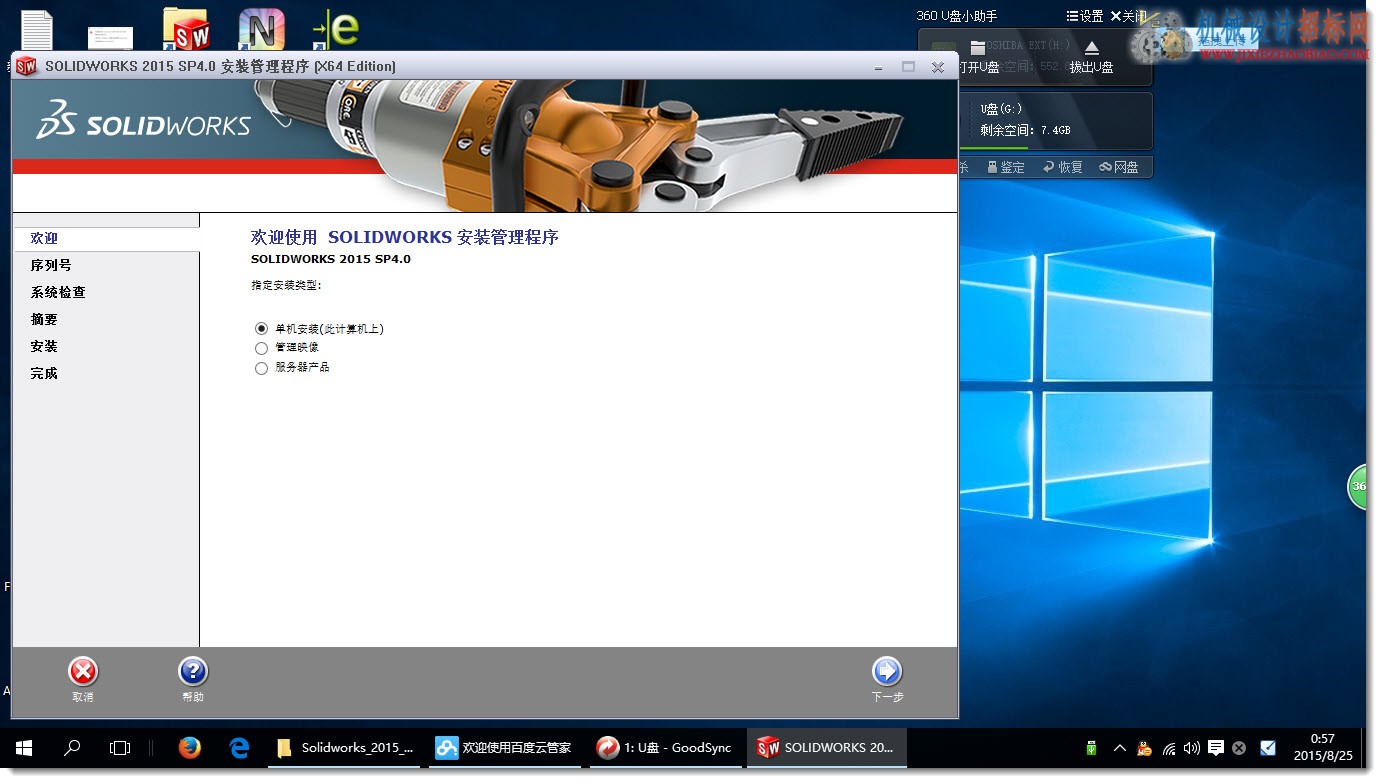Click the green USB tray icon
Screen dimensions: 1381x783
(x=1091, y=748)
